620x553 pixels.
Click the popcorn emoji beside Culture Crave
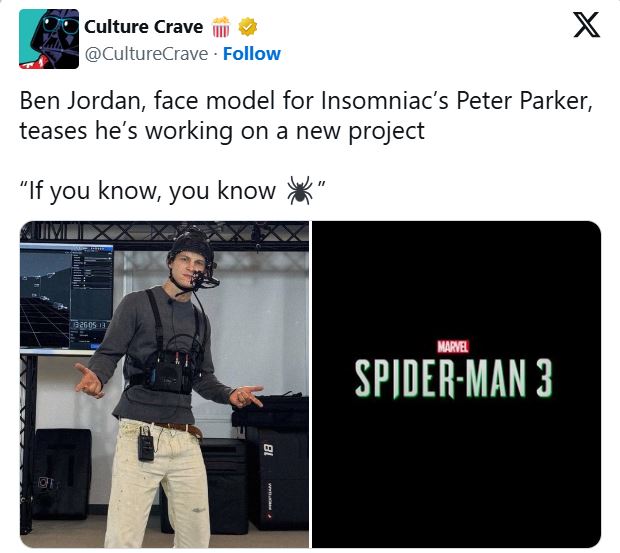221,27
